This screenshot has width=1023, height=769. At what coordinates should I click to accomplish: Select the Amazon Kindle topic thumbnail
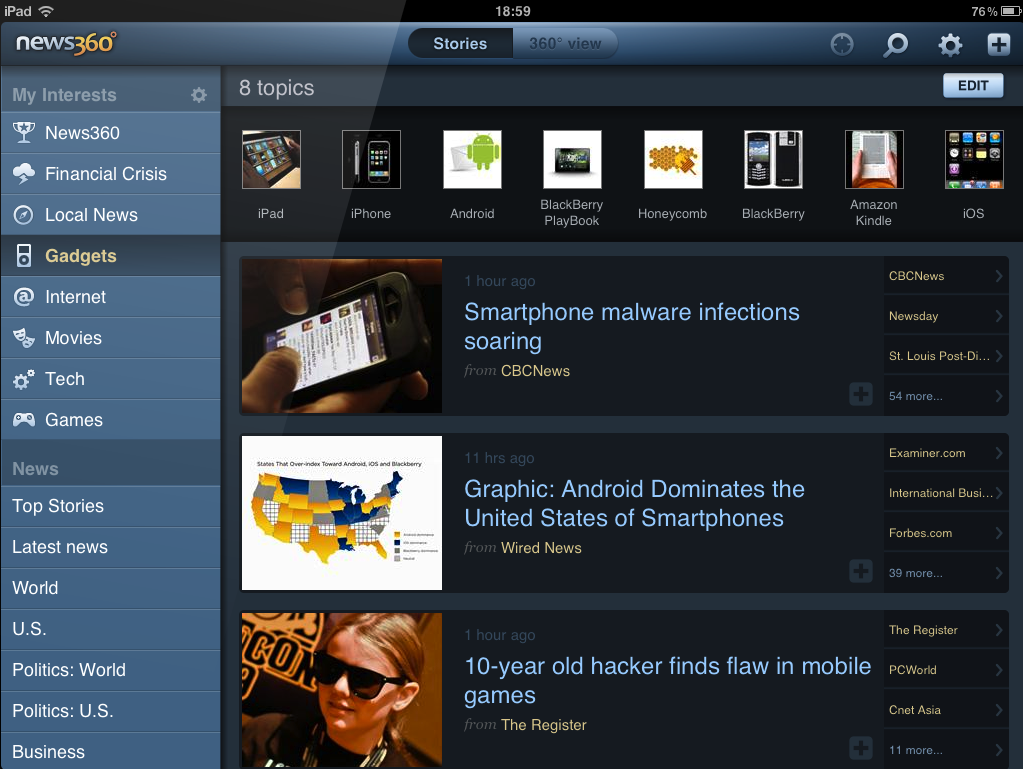coord(874,159)
